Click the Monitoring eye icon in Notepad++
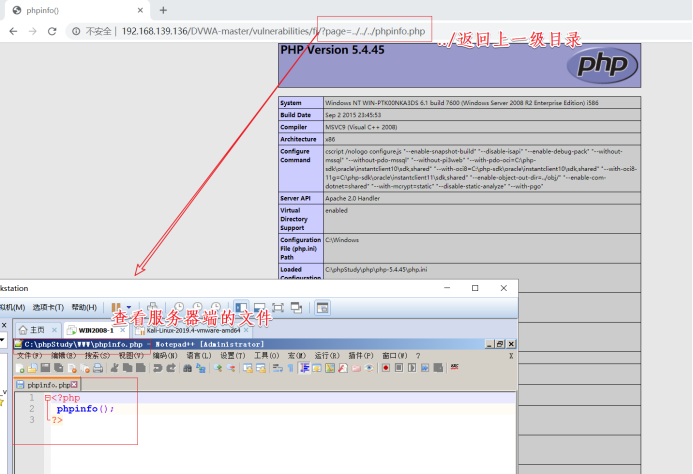This screenshot has width=693, height=474. pos(369,368)
